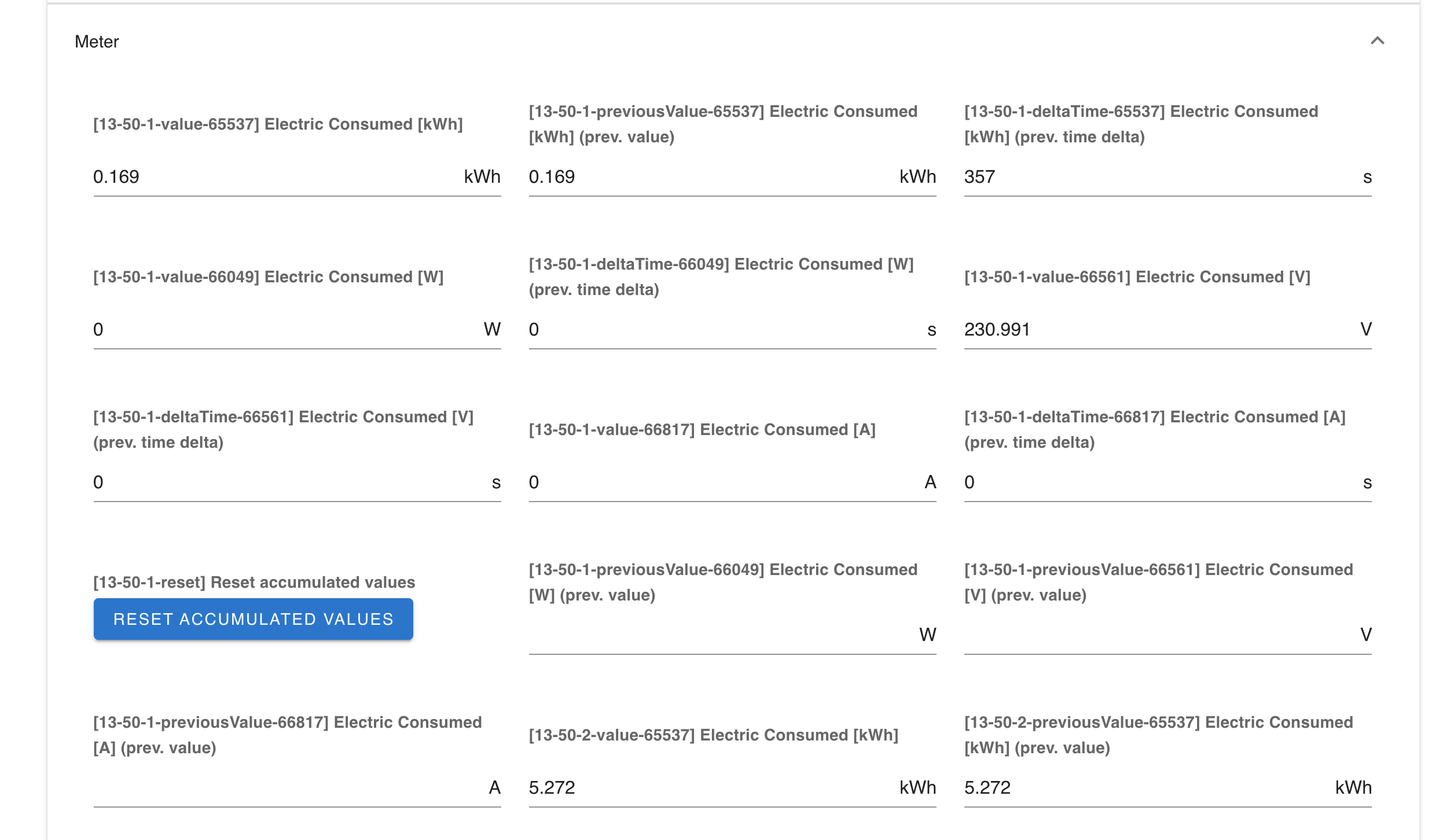Viewport: 1432px width, 840px height.
Task: Click the RESET ACCUMULATED VALUES button
Action: (x=253, y=618)
